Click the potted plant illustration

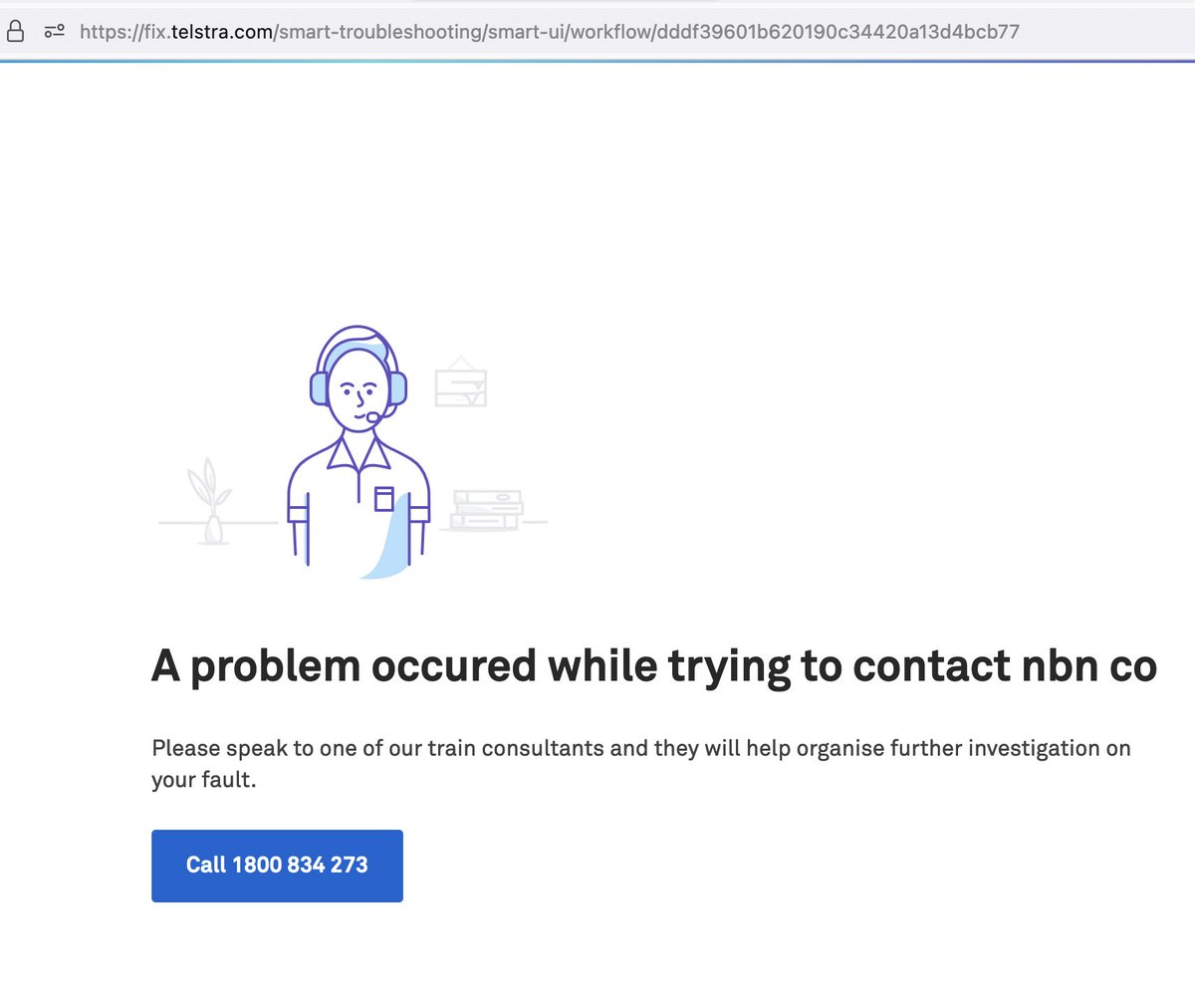click(x=209, y=501)
